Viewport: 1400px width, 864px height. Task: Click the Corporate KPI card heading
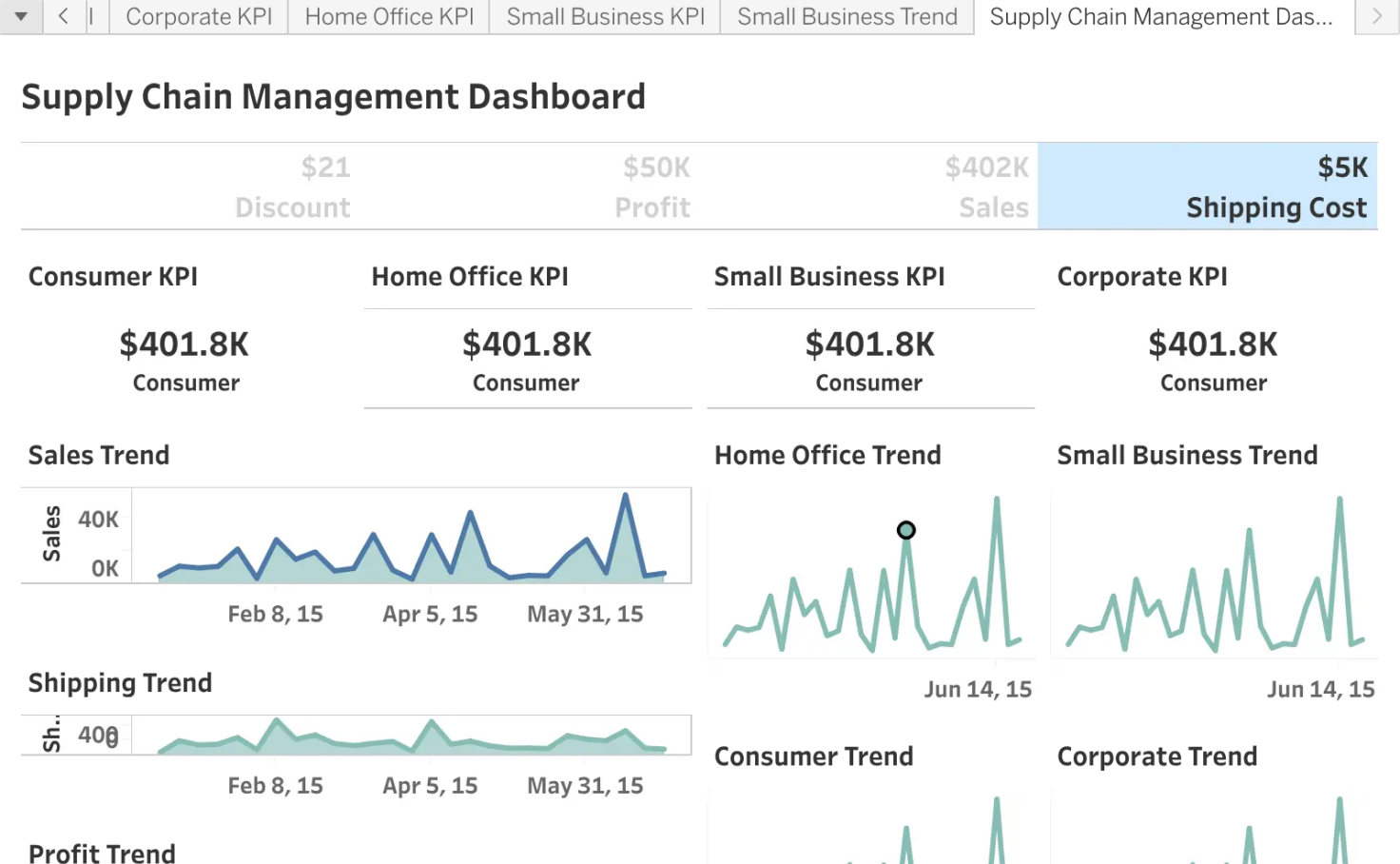(x=1142, y=277)
